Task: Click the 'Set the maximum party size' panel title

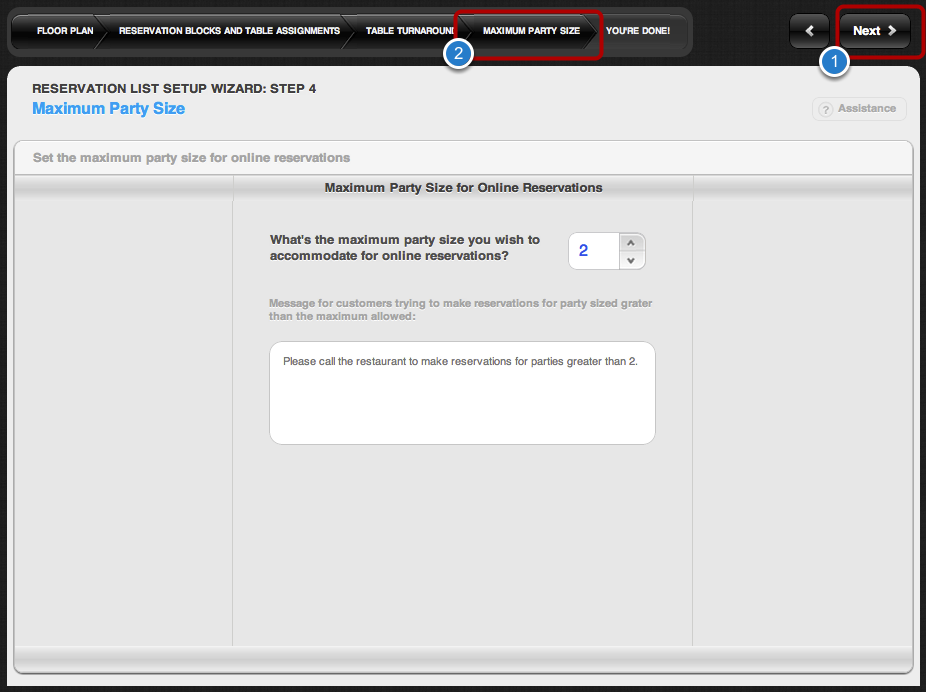Action: coord(191,158)
